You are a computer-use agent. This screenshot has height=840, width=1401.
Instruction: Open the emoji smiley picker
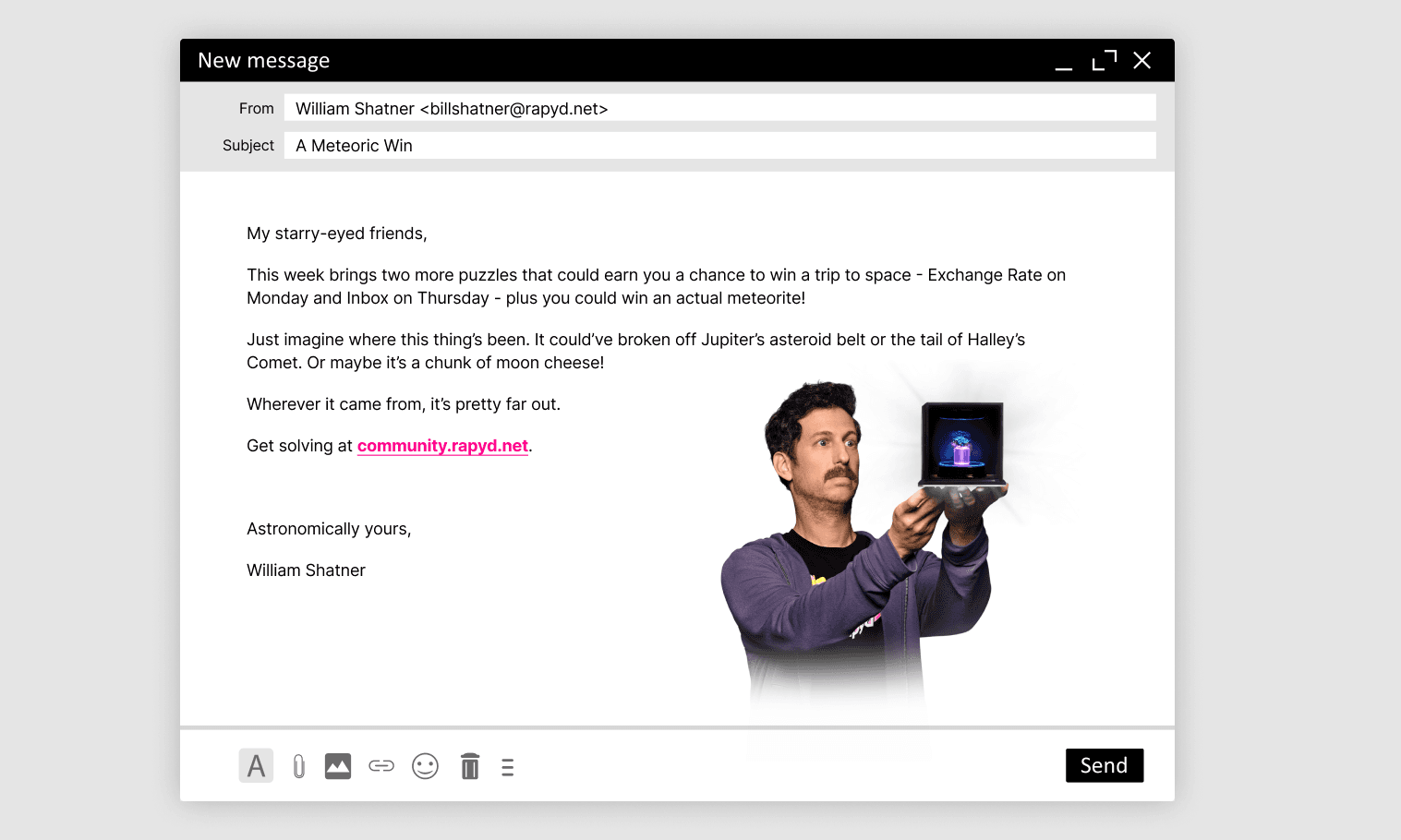click(425, 766)
